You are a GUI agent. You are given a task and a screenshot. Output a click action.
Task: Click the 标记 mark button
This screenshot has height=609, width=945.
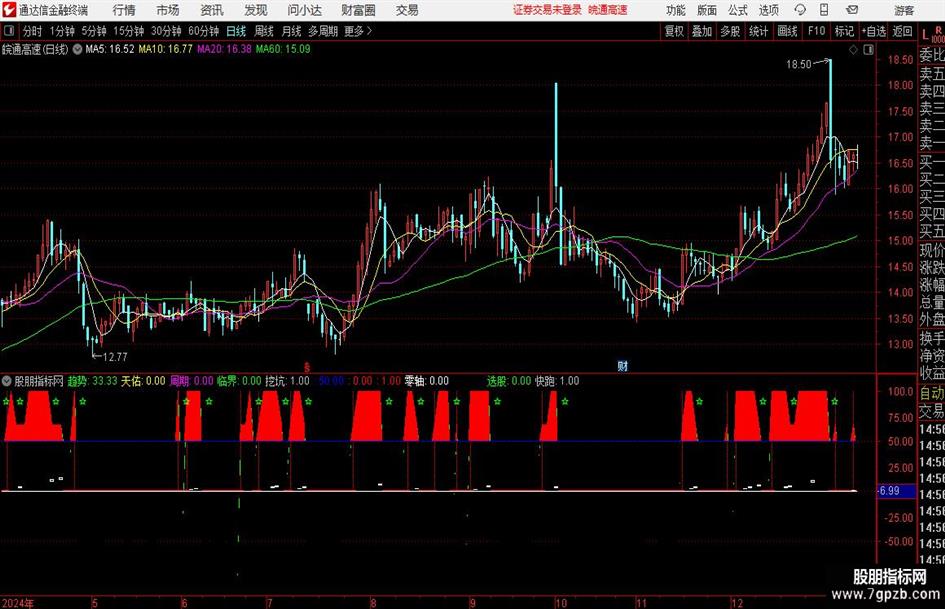click(844, 31)
